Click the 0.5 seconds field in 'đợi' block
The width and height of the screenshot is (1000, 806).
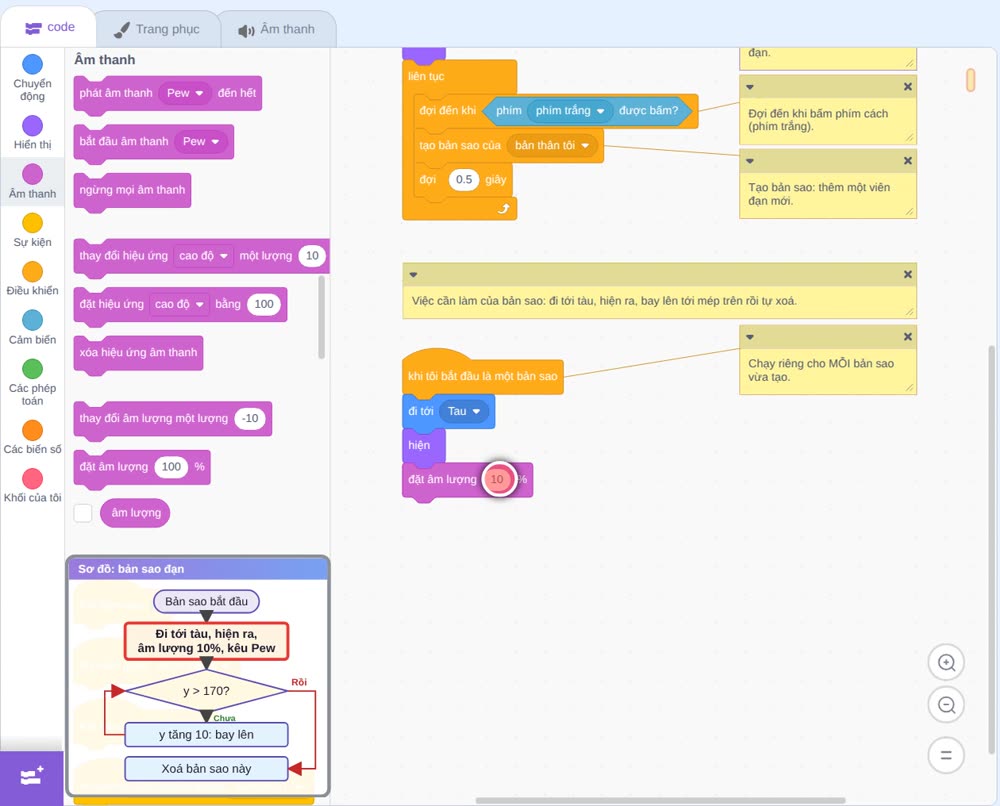[x=464, y=180]
